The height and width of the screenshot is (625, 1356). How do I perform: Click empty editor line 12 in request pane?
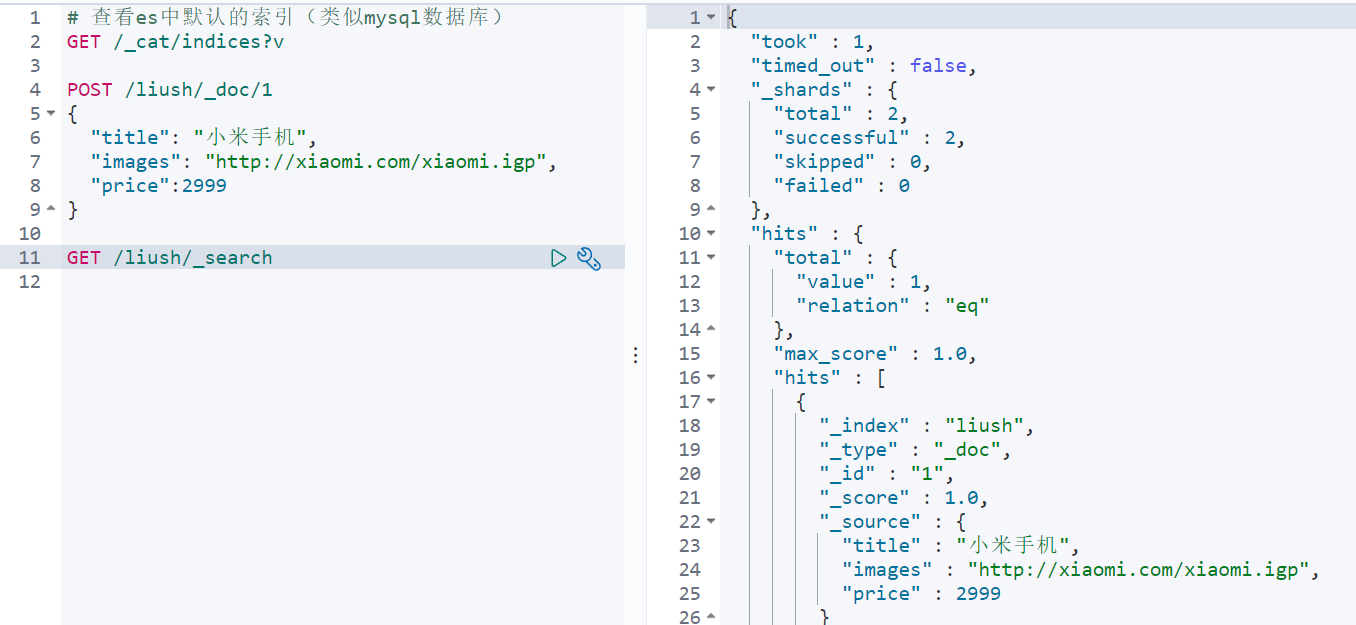click(343, 282)
